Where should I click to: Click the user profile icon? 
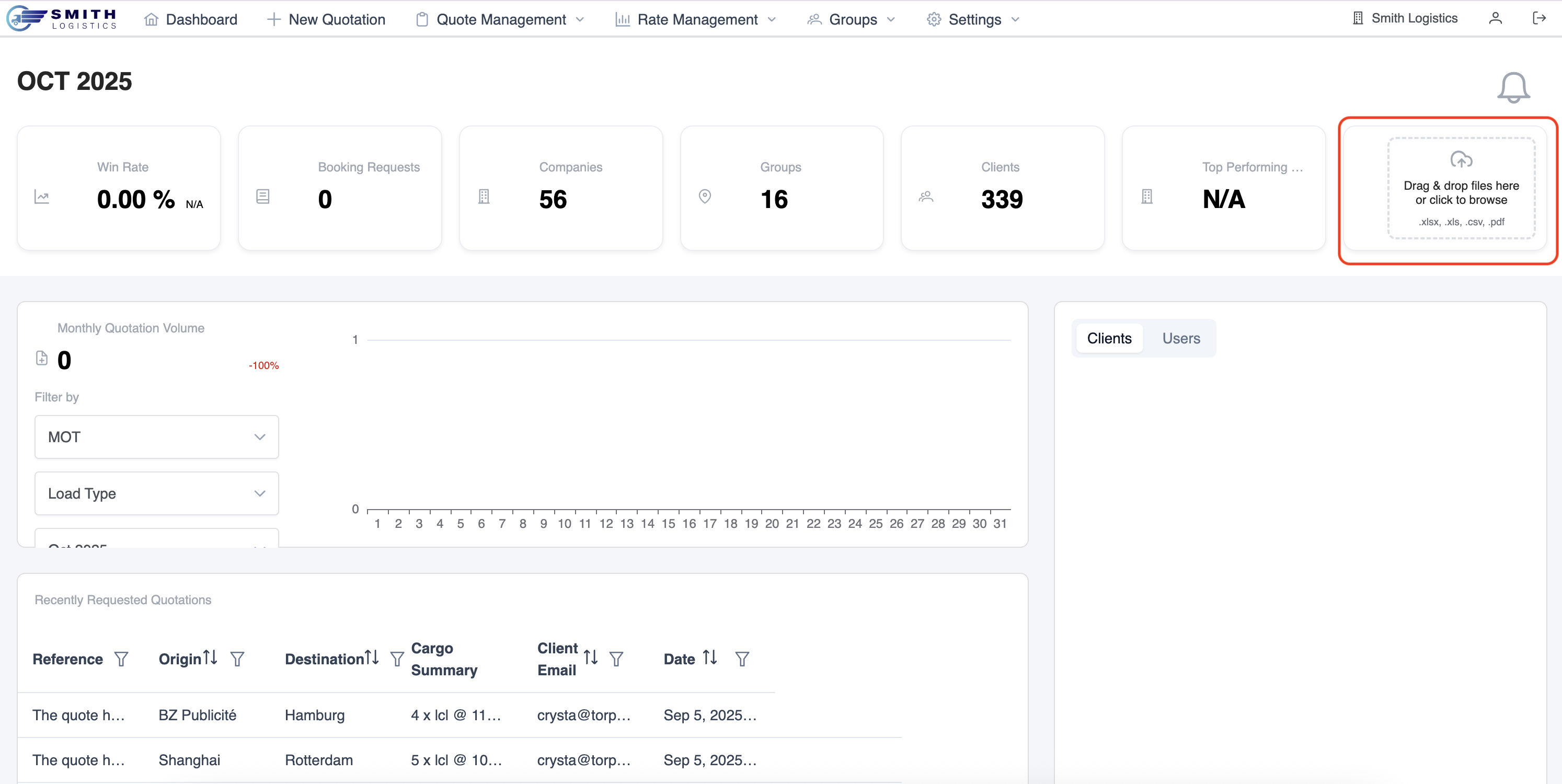(x=1495, y=19)
